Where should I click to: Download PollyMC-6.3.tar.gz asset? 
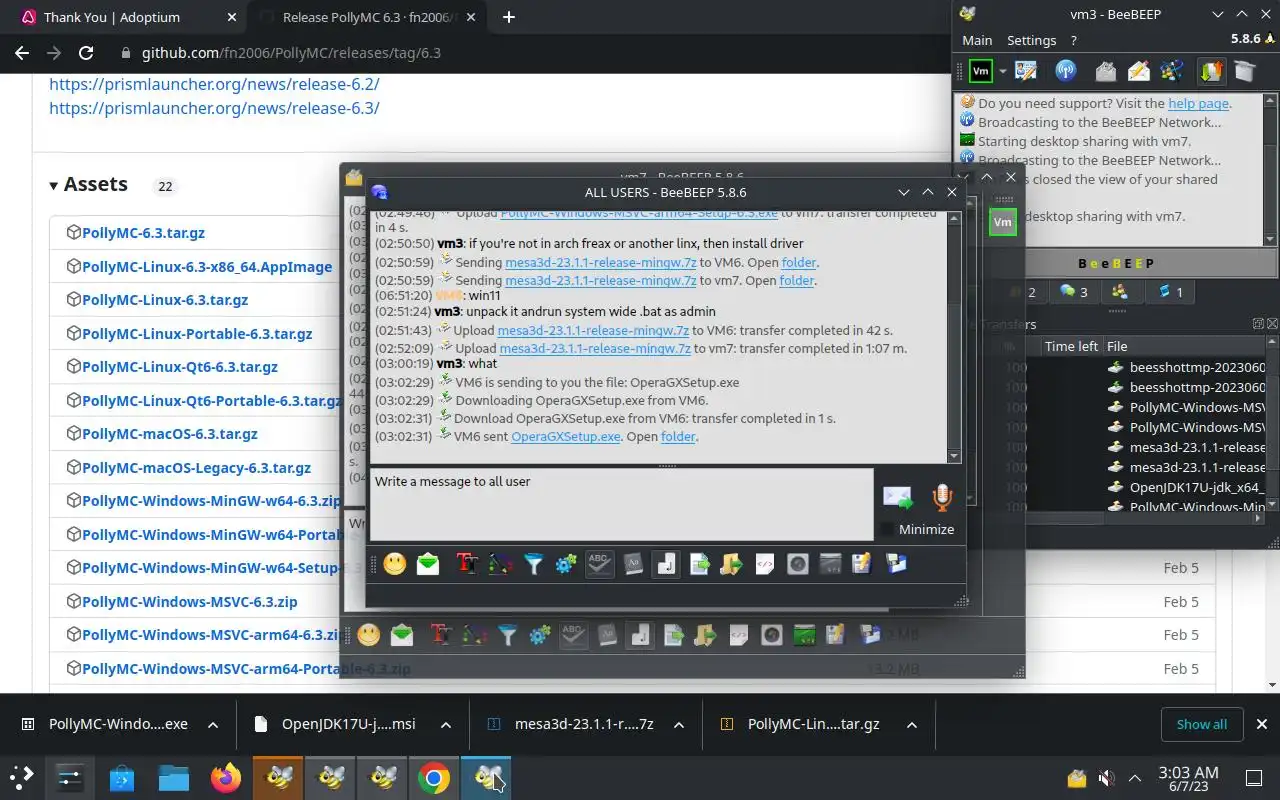pyautogui.click(x=143, y=232)
